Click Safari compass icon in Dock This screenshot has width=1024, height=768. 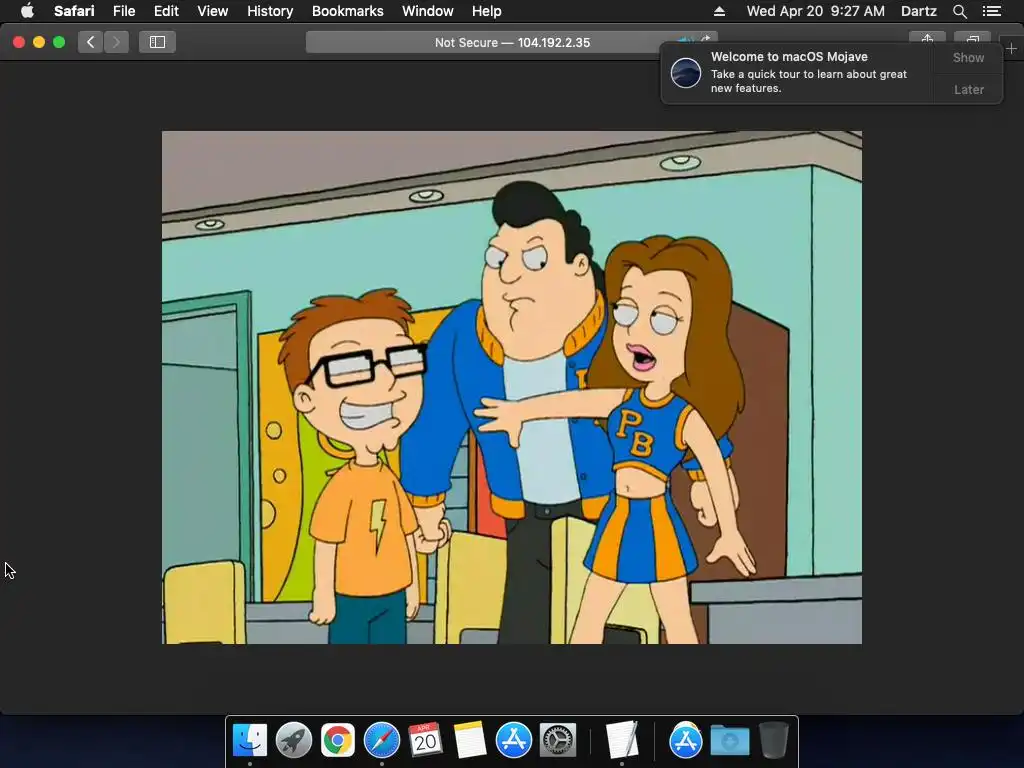(381, 740)
